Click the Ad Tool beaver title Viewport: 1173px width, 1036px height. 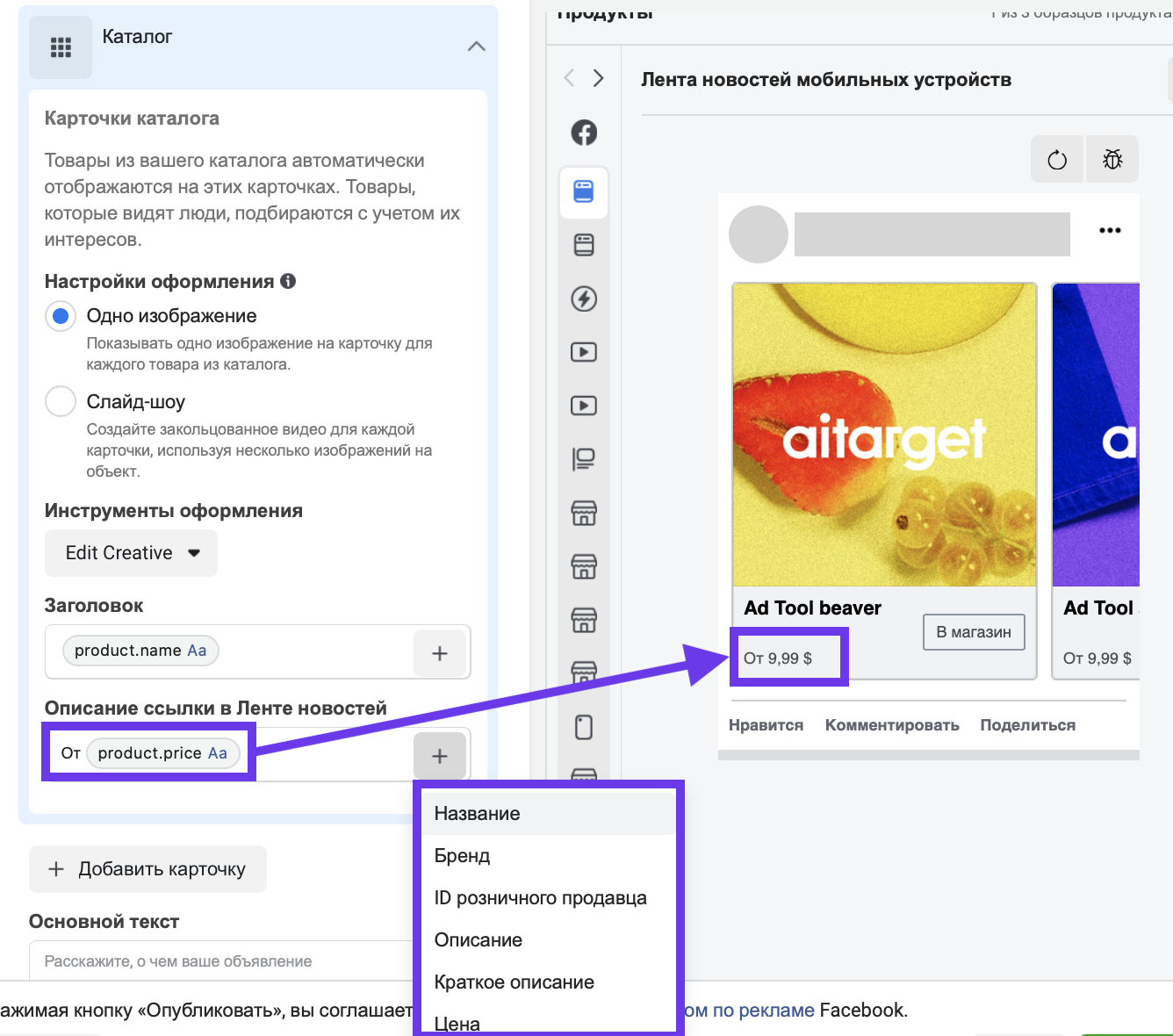pos(813,608)
